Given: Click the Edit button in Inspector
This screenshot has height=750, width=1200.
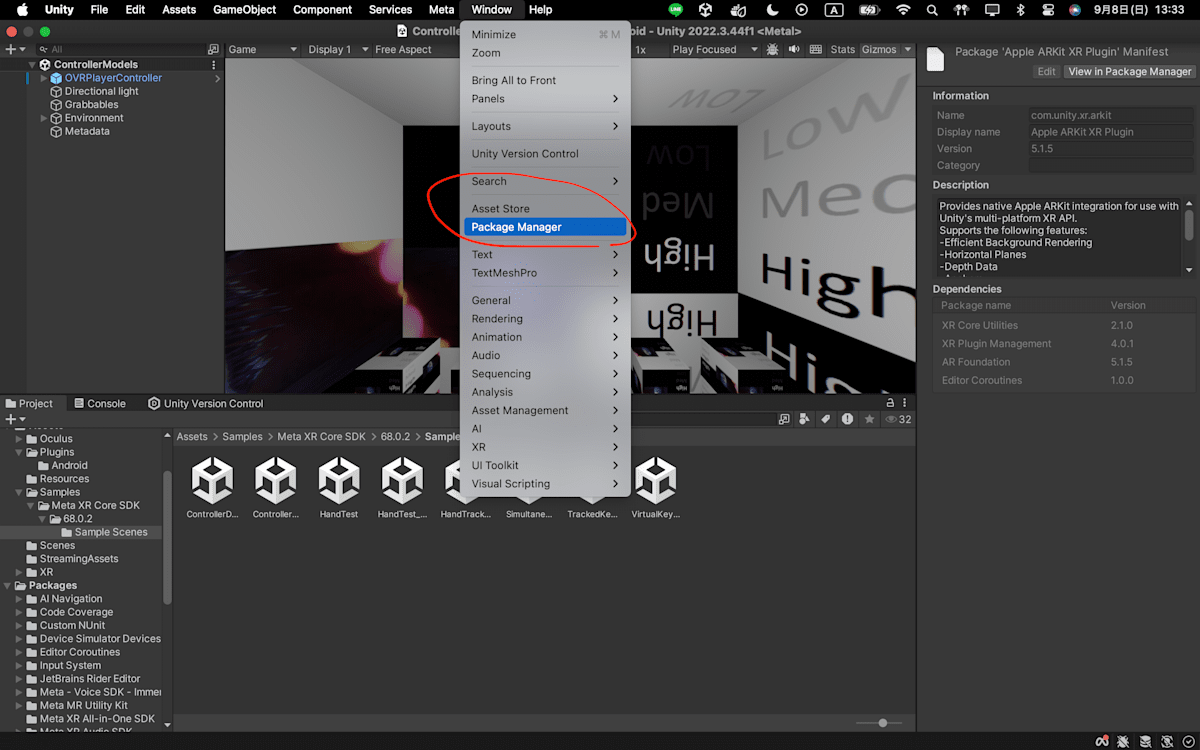Looking at the screenshot, I should (x=1046, y=72).
